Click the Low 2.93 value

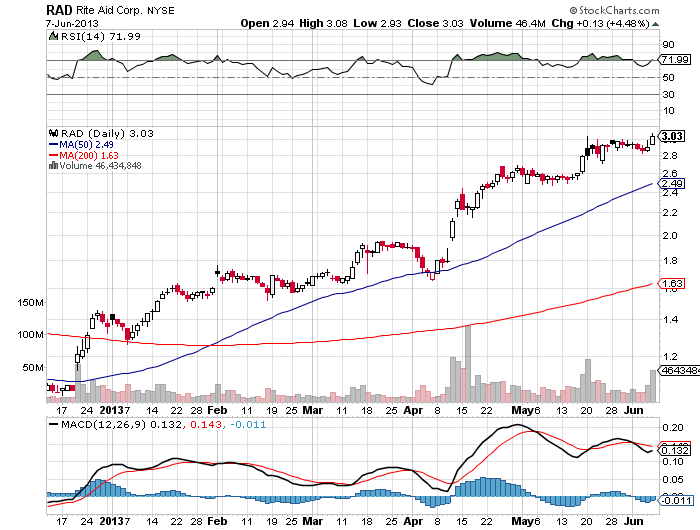[x=378, y=23]
